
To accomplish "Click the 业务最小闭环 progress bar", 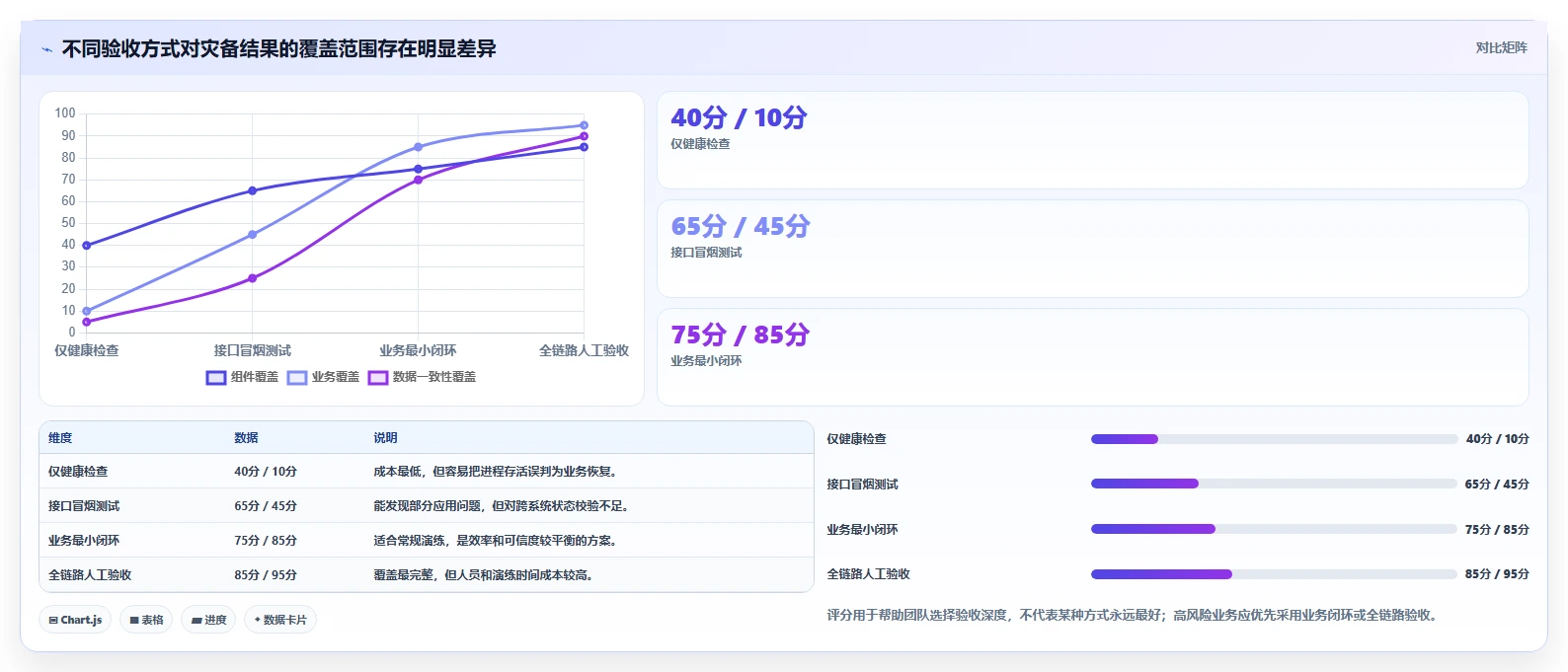I will (1274, 529).
